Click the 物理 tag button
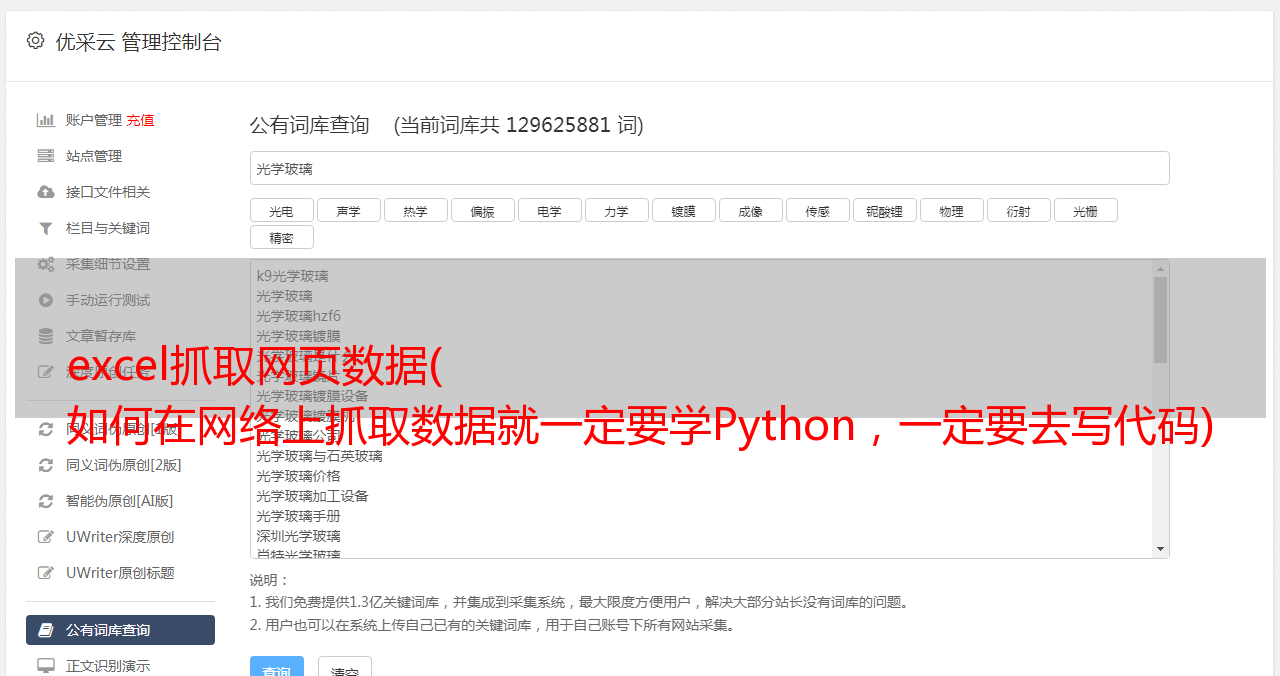This screenshot has width=1280, height=676. pyautogui.click(x=951, y=211)
